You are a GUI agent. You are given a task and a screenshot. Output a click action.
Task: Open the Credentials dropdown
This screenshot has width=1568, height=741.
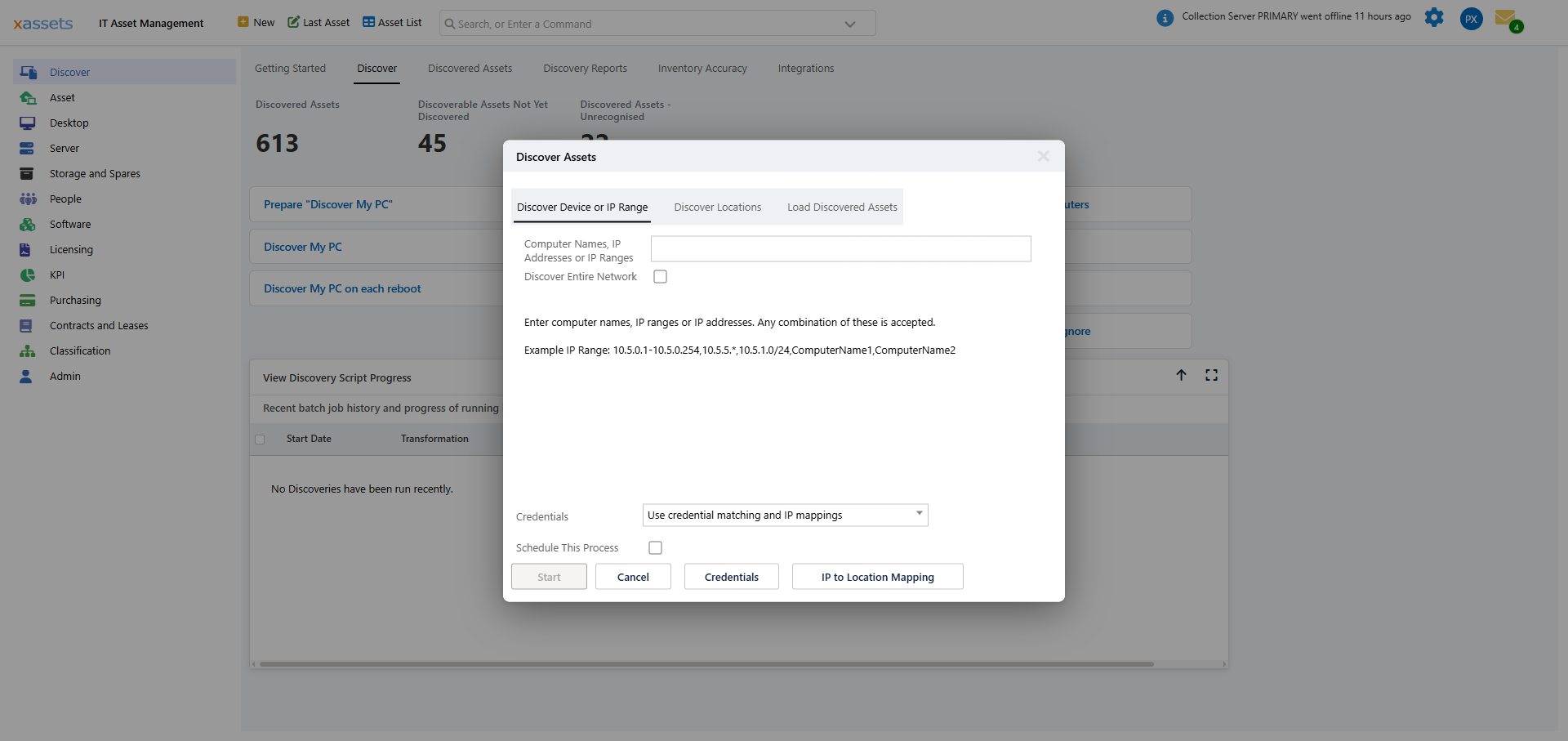pos(786,515)
